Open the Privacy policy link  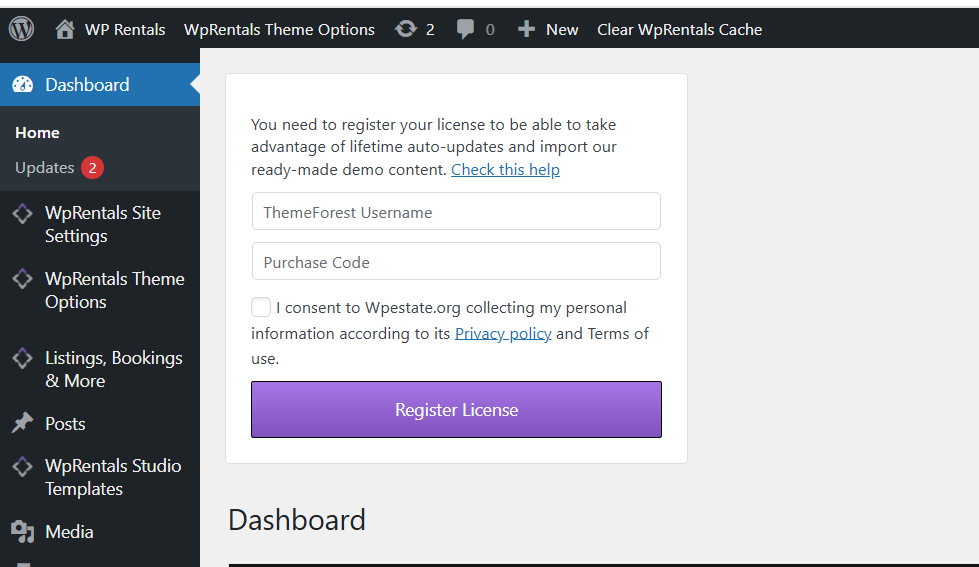pos(503,334)
